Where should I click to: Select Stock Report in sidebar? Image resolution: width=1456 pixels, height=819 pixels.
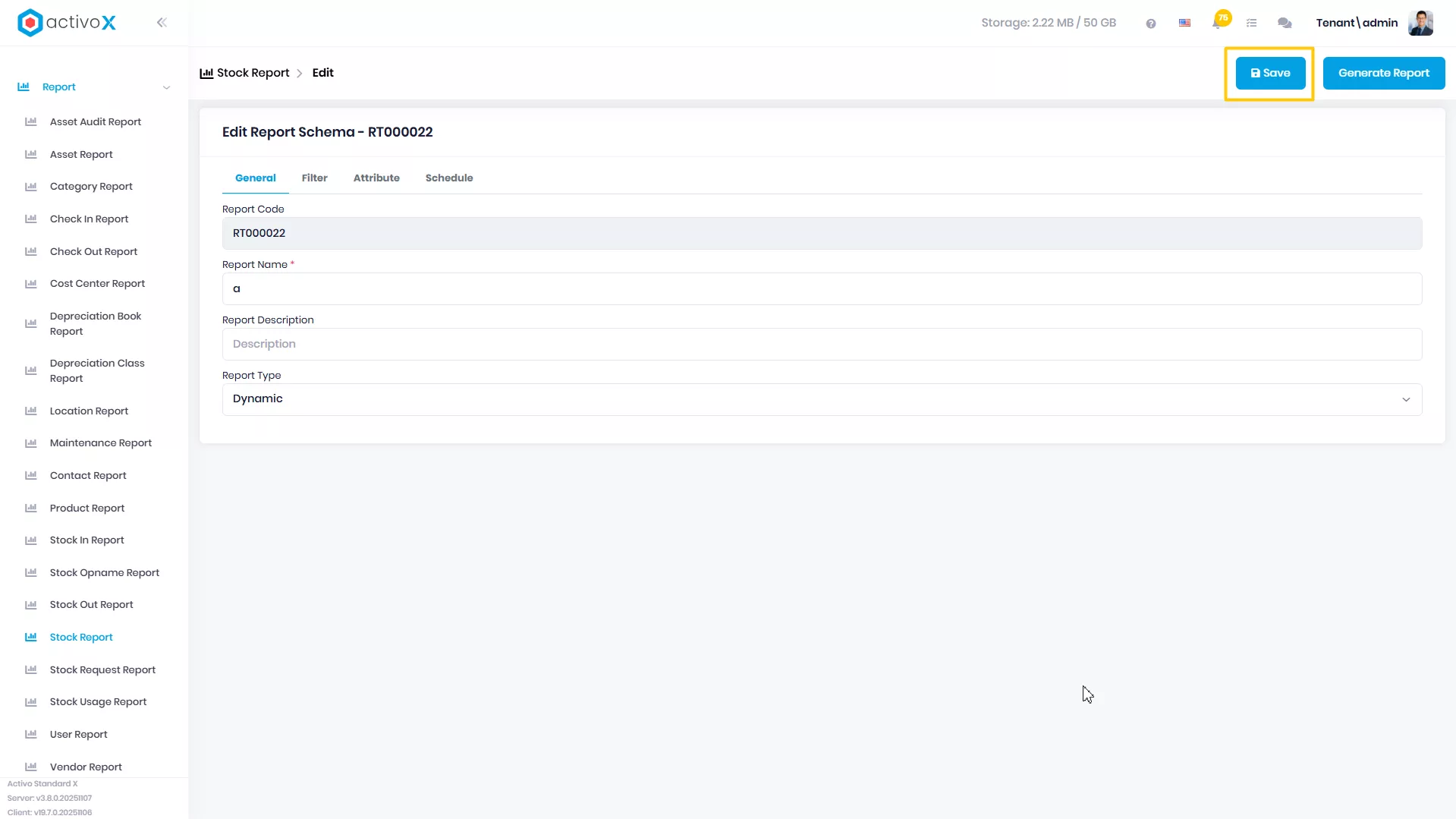click(x=81, y=638)
